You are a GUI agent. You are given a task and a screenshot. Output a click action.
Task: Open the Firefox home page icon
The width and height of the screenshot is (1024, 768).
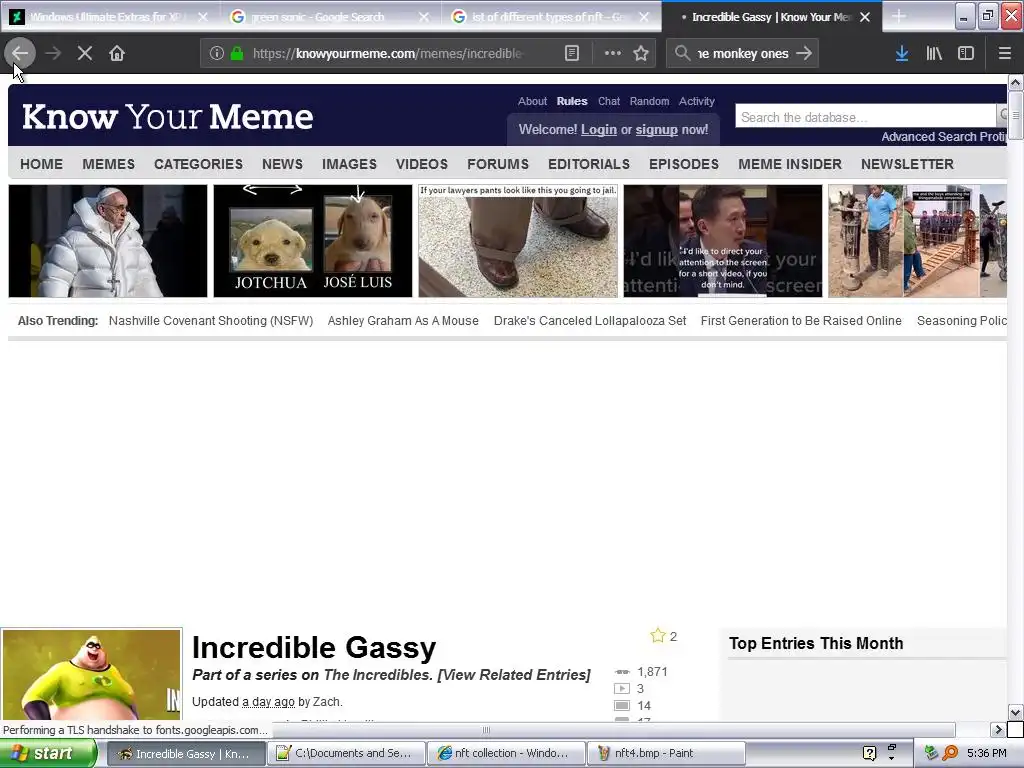(x=117, y=53)
